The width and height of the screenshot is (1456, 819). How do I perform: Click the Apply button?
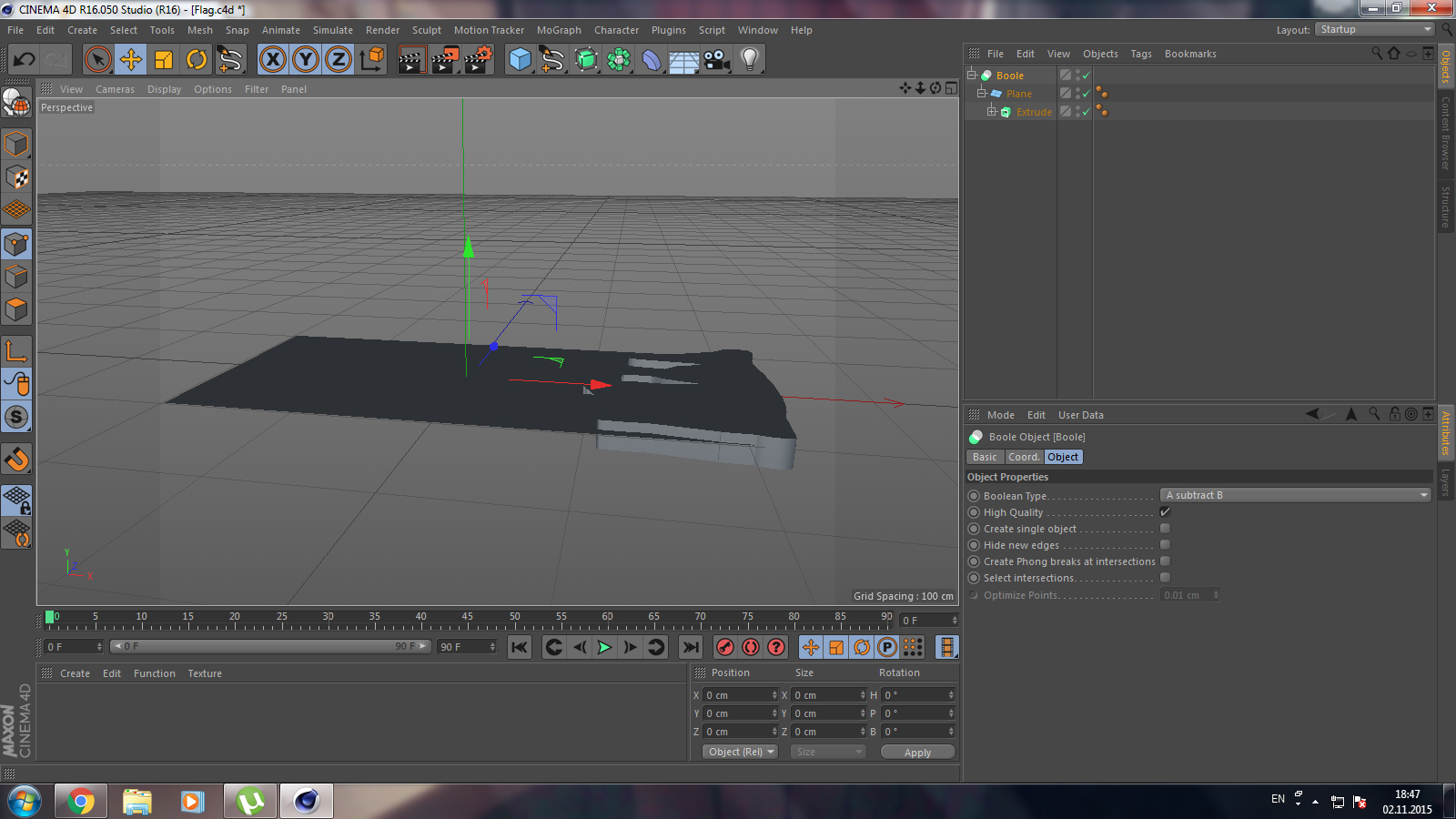(917, 753)
